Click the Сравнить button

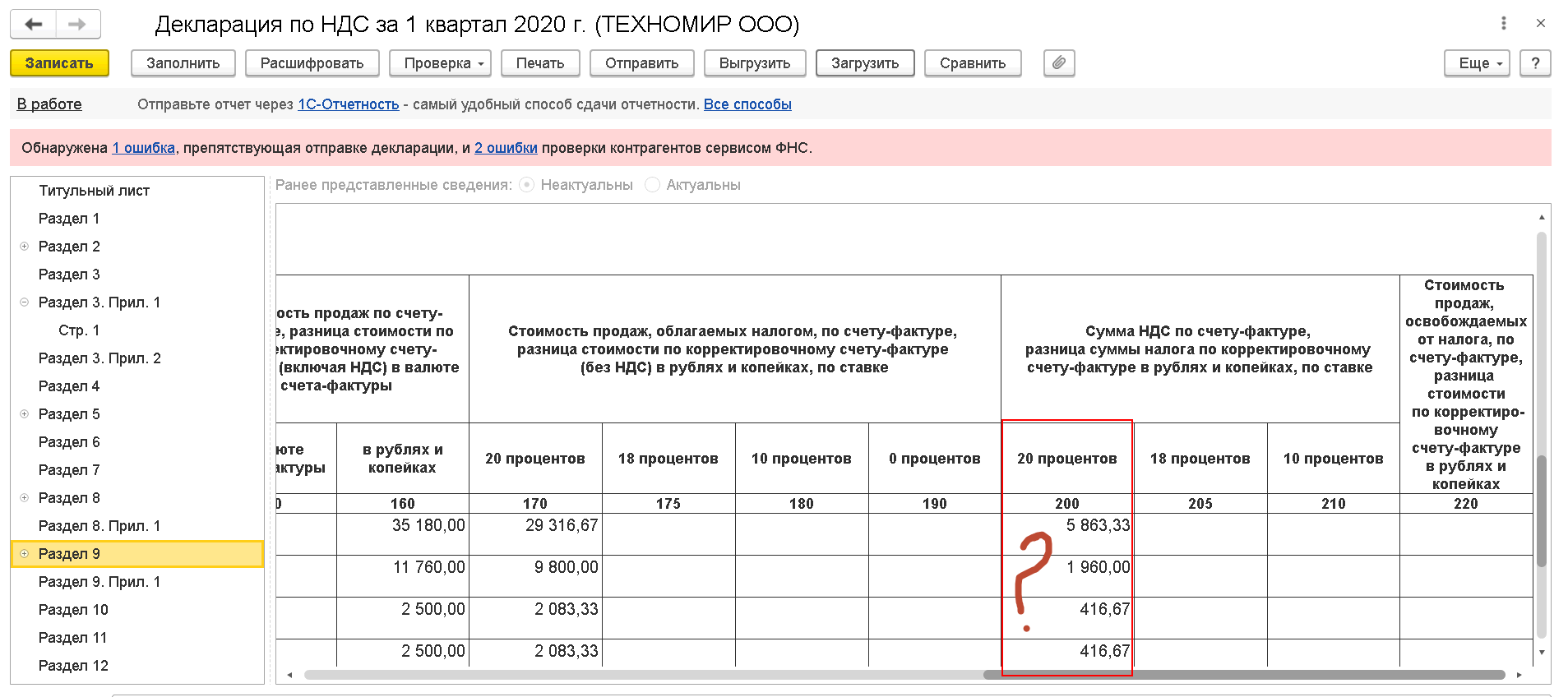[973, 63]
